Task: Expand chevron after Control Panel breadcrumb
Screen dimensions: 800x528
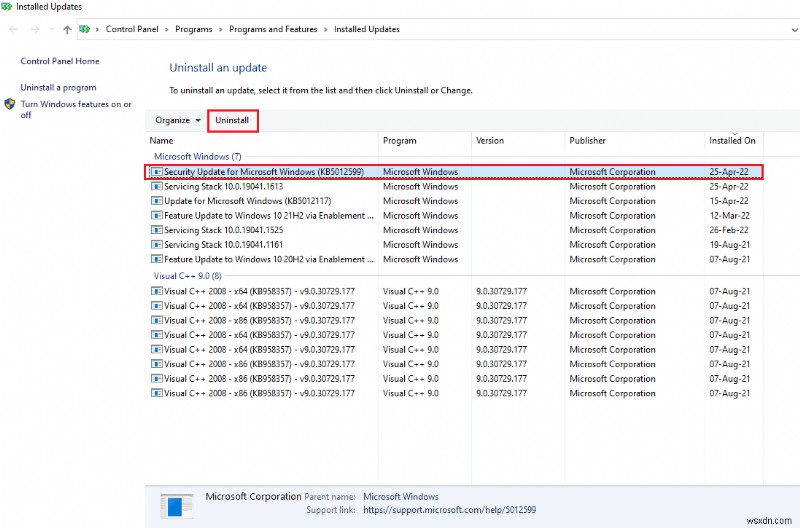Action: 166,30
